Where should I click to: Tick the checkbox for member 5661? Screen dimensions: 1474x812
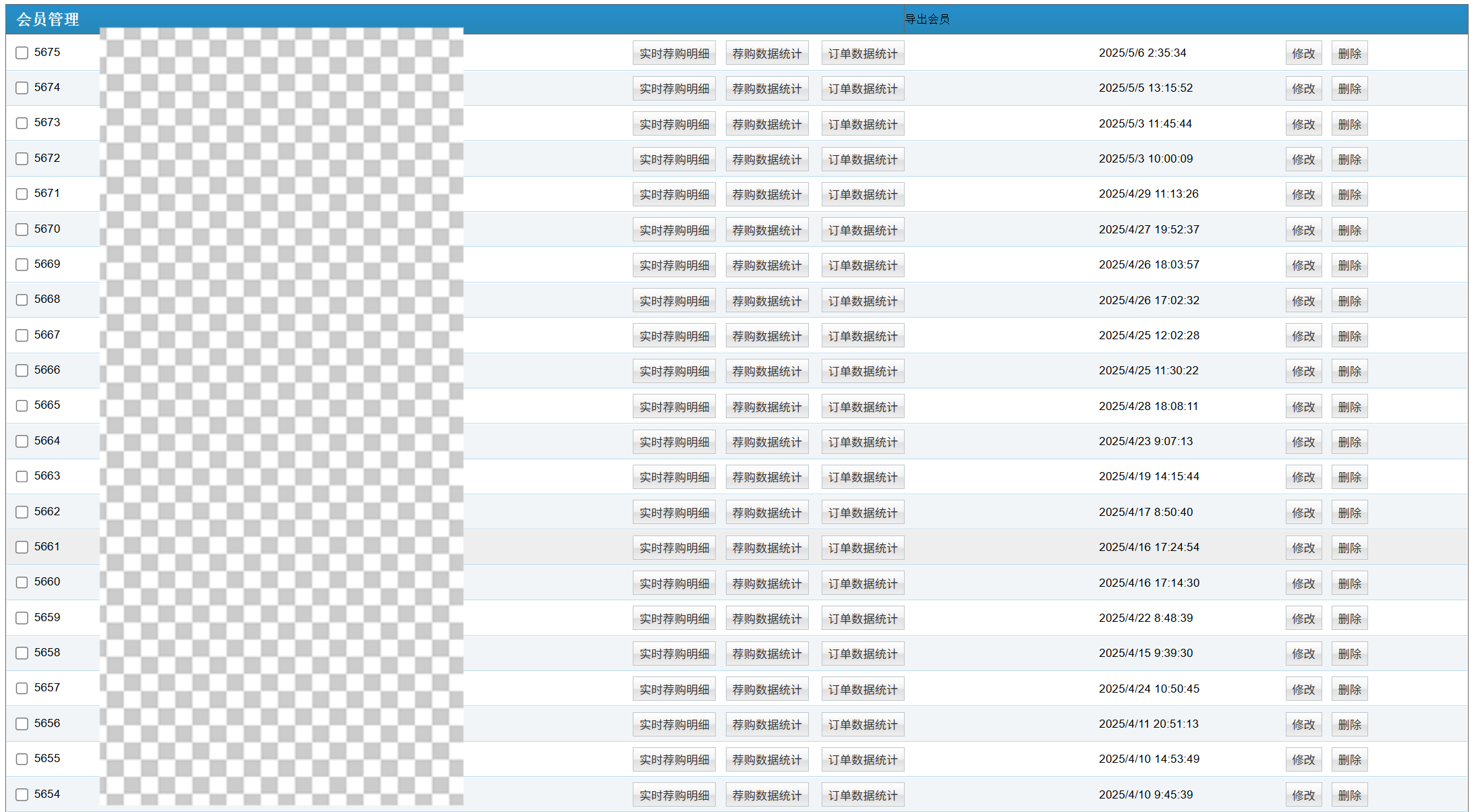pos(22,547)
